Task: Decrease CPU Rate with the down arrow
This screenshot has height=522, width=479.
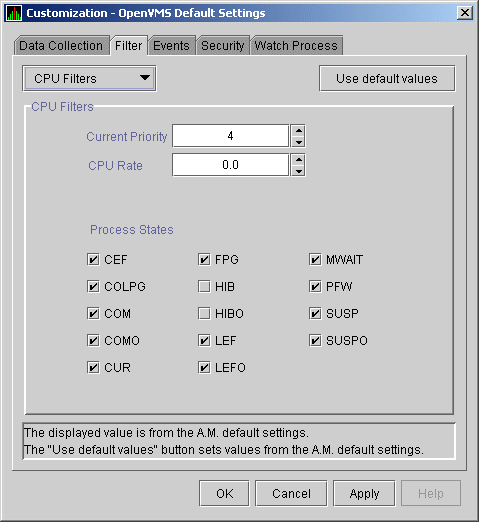Action: (x=298, y=171)
